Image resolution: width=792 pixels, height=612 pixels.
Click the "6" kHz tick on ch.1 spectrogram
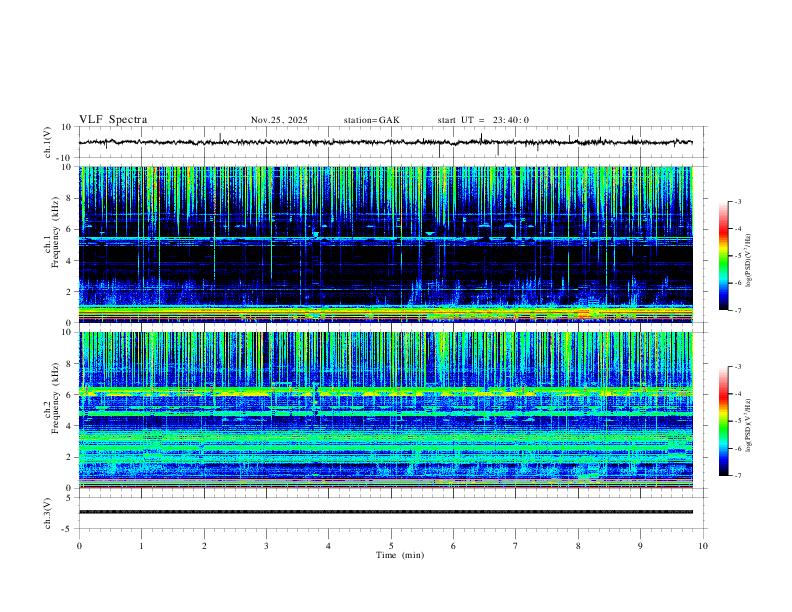point(70,229)
